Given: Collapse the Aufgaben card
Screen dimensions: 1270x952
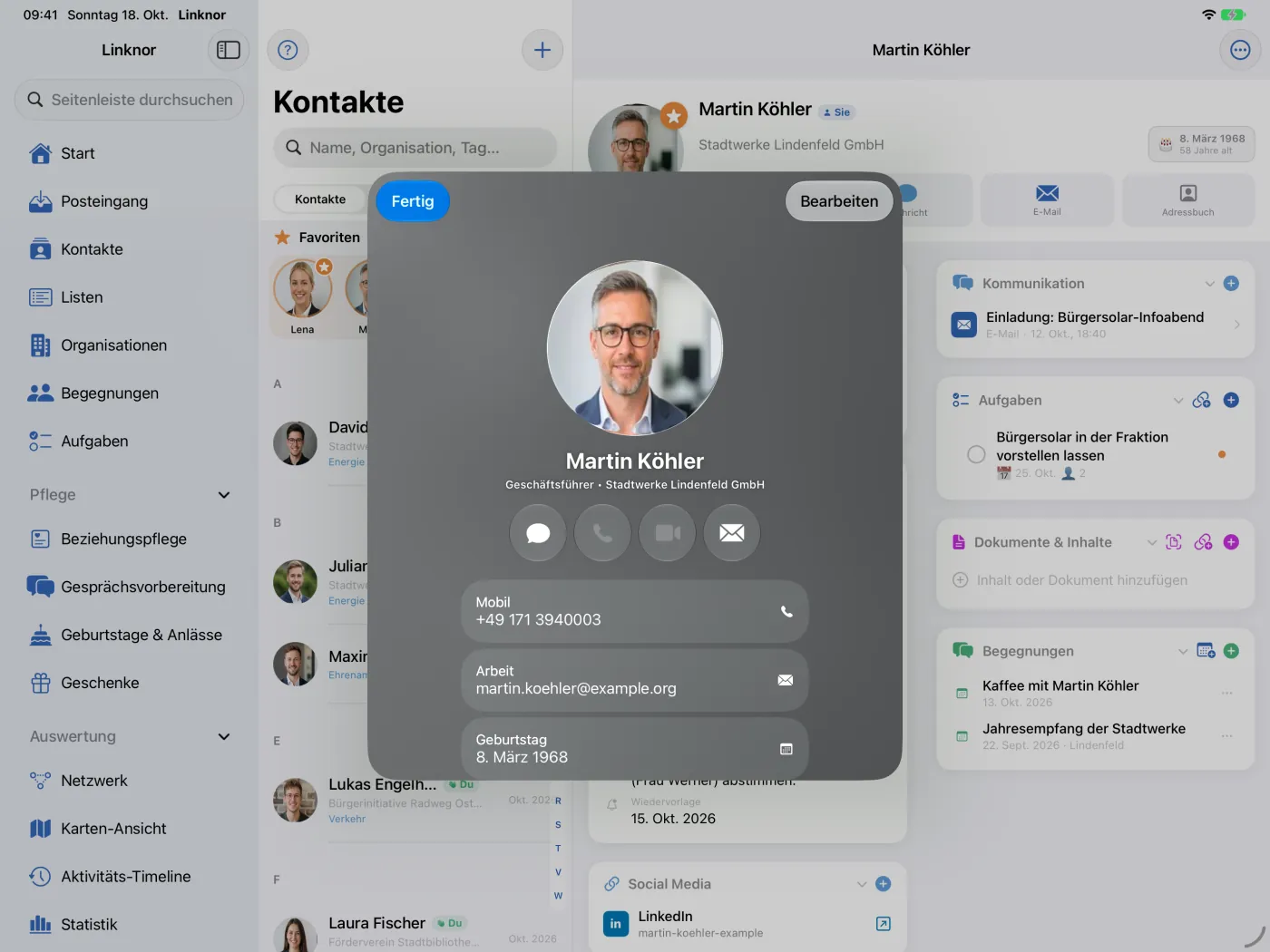Looking at the screenshot, I should coord(1177,400).
